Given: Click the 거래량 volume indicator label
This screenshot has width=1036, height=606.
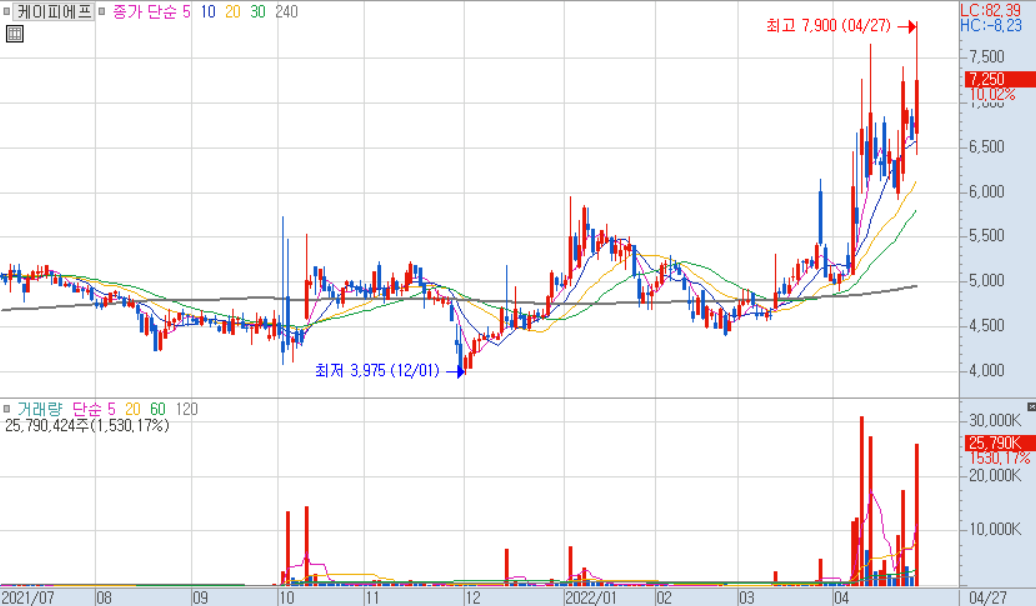Looking at the screenshot, I should tap(40, 409).
